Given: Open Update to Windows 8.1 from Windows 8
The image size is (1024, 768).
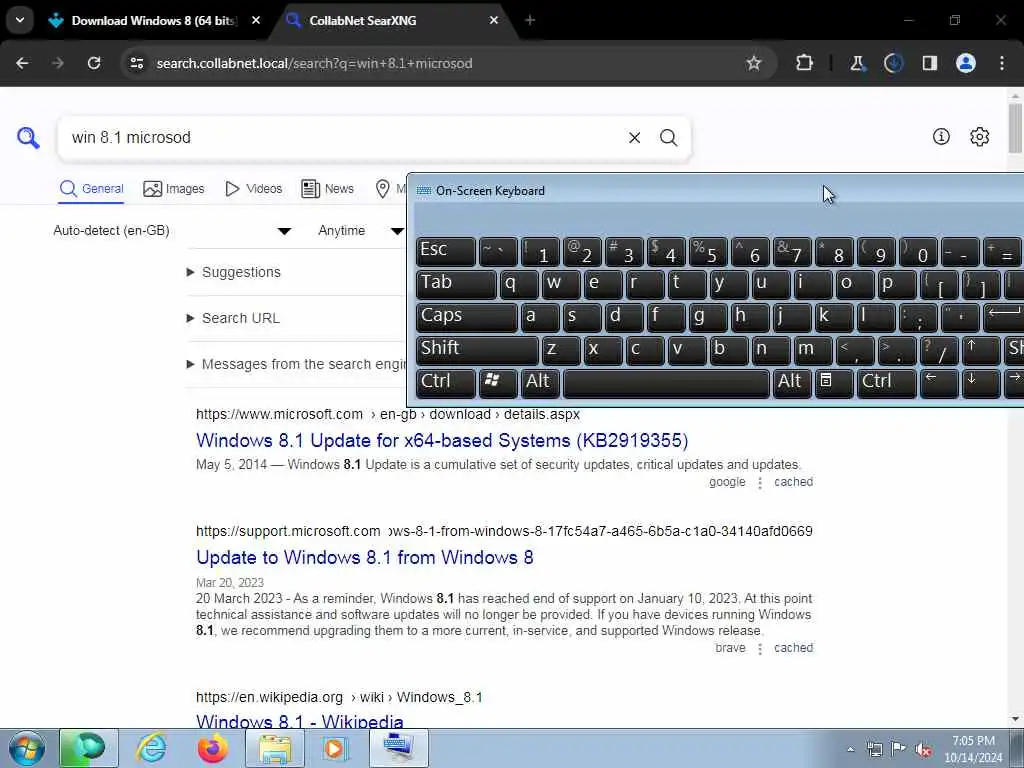Looking at the screenshot, I should pos(364,557).
